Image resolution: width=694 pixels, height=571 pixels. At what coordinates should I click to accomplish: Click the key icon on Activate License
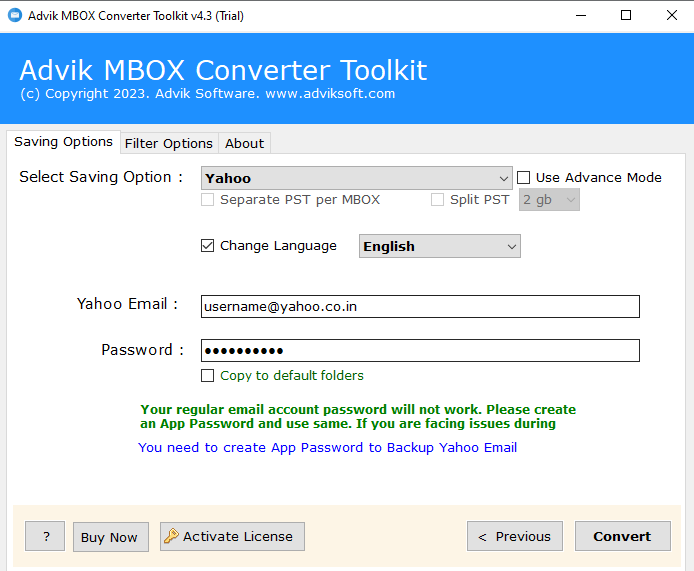tap(171, 536)
